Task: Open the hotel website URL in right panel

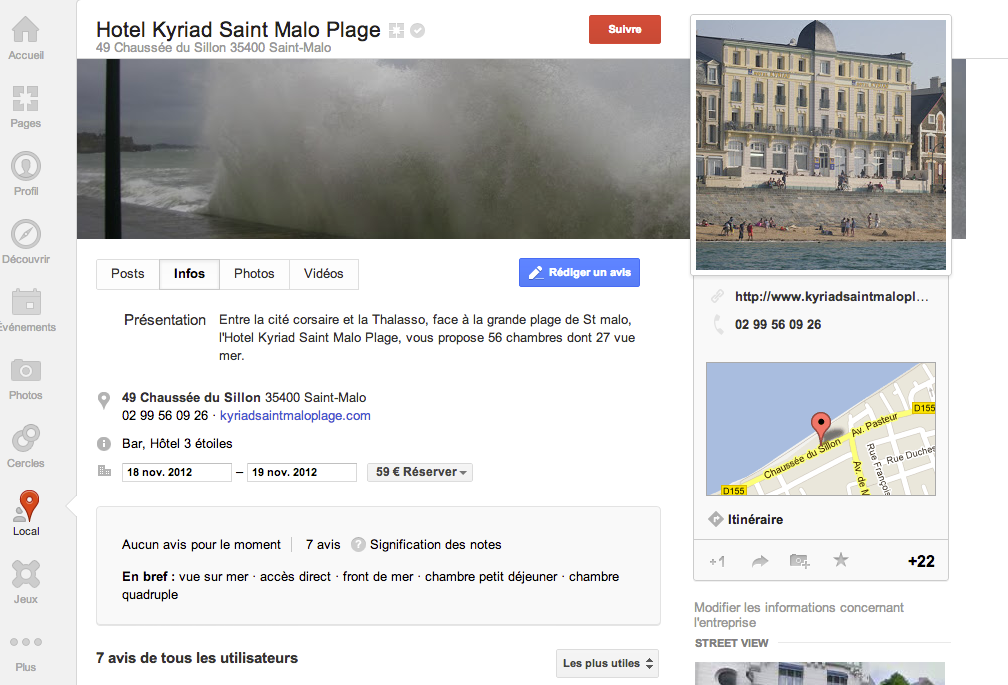Action: (832, 297)
